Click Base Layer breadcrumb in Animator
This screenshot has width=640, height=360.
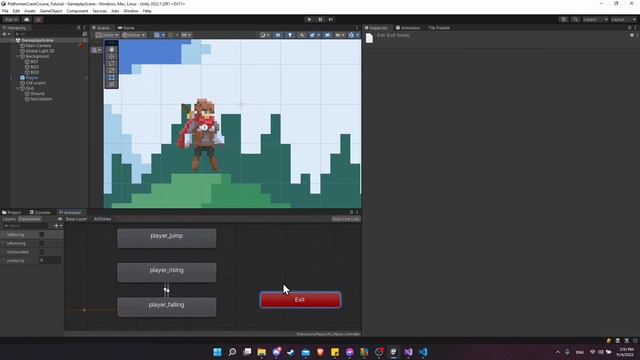pyautogui.click(x=76, y=219)
